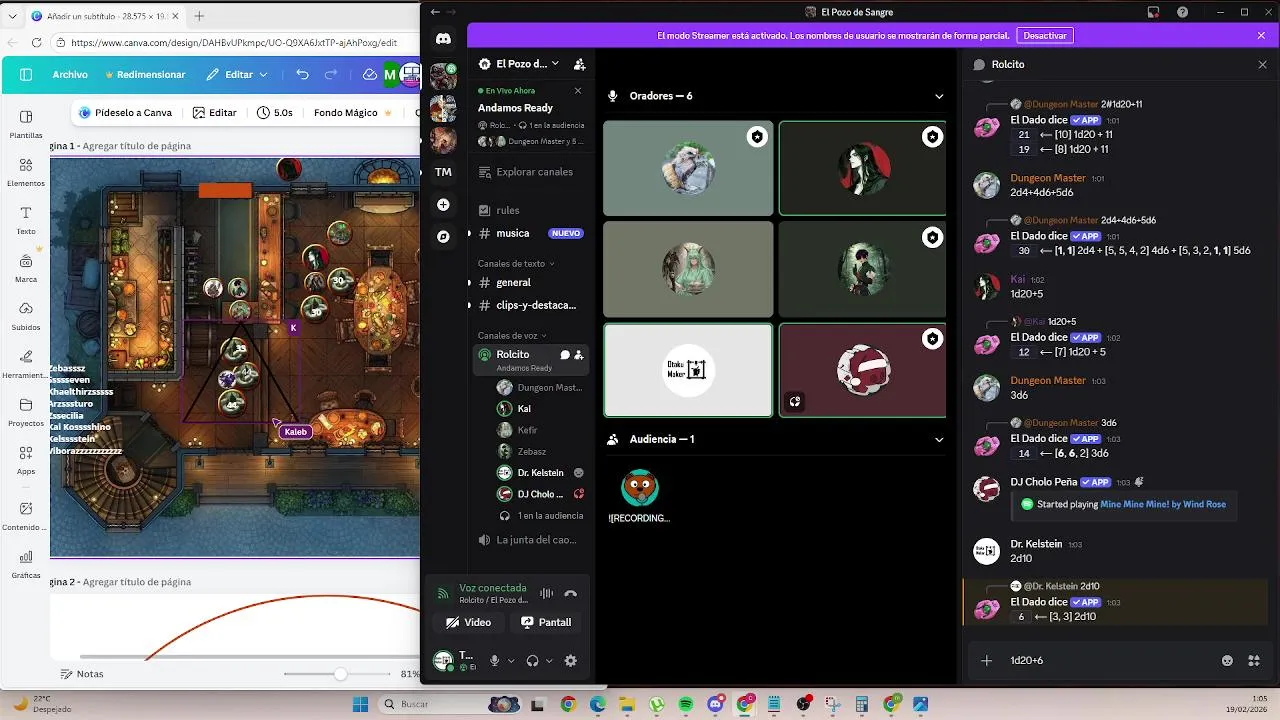Toggle Canva side panel menu icon
This screenshot has height=720, width=1280.
tap(26, 74)
